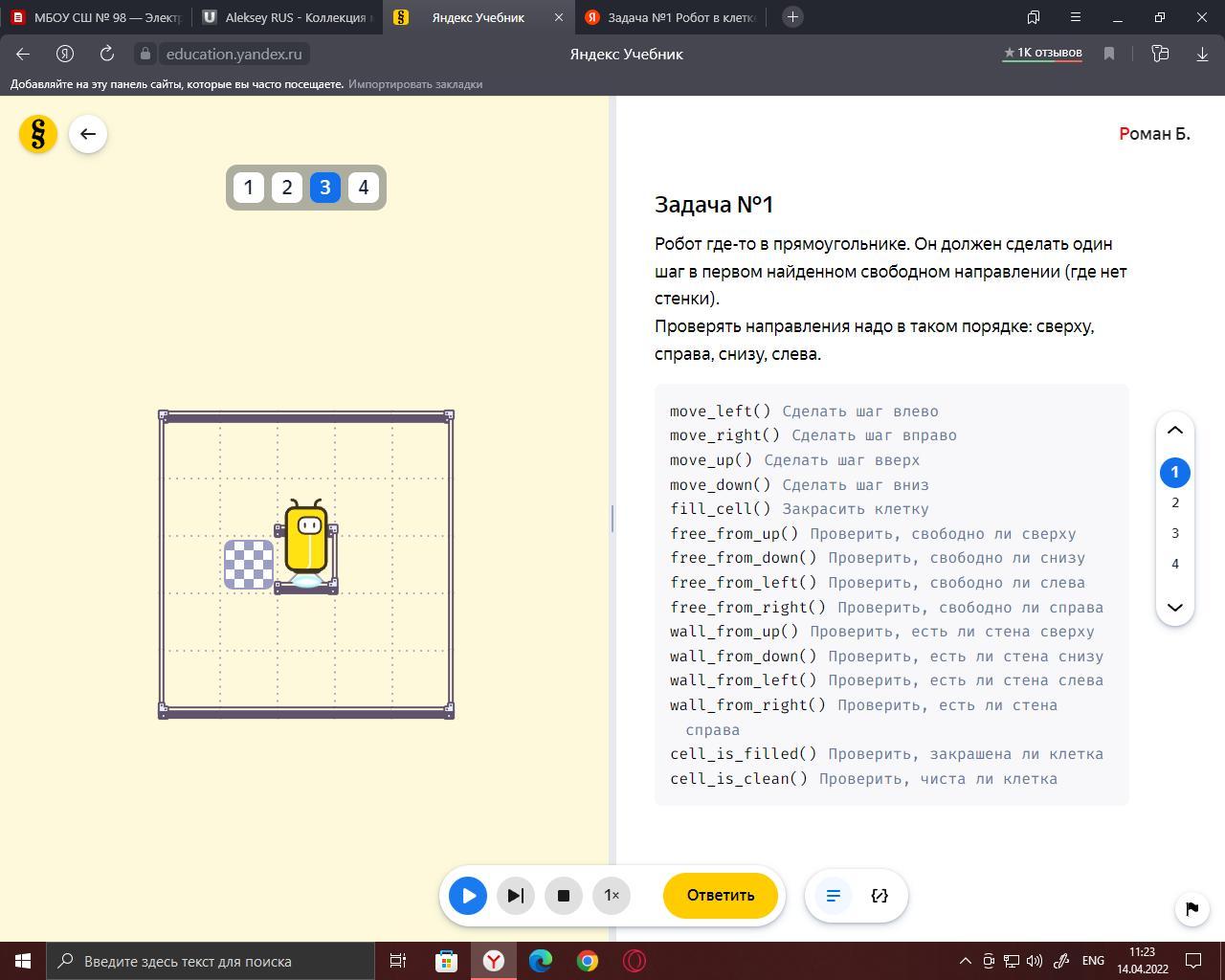Screen dimensions: 1225x980
Task: Select test case 1
Action: [x=249, y=188]
